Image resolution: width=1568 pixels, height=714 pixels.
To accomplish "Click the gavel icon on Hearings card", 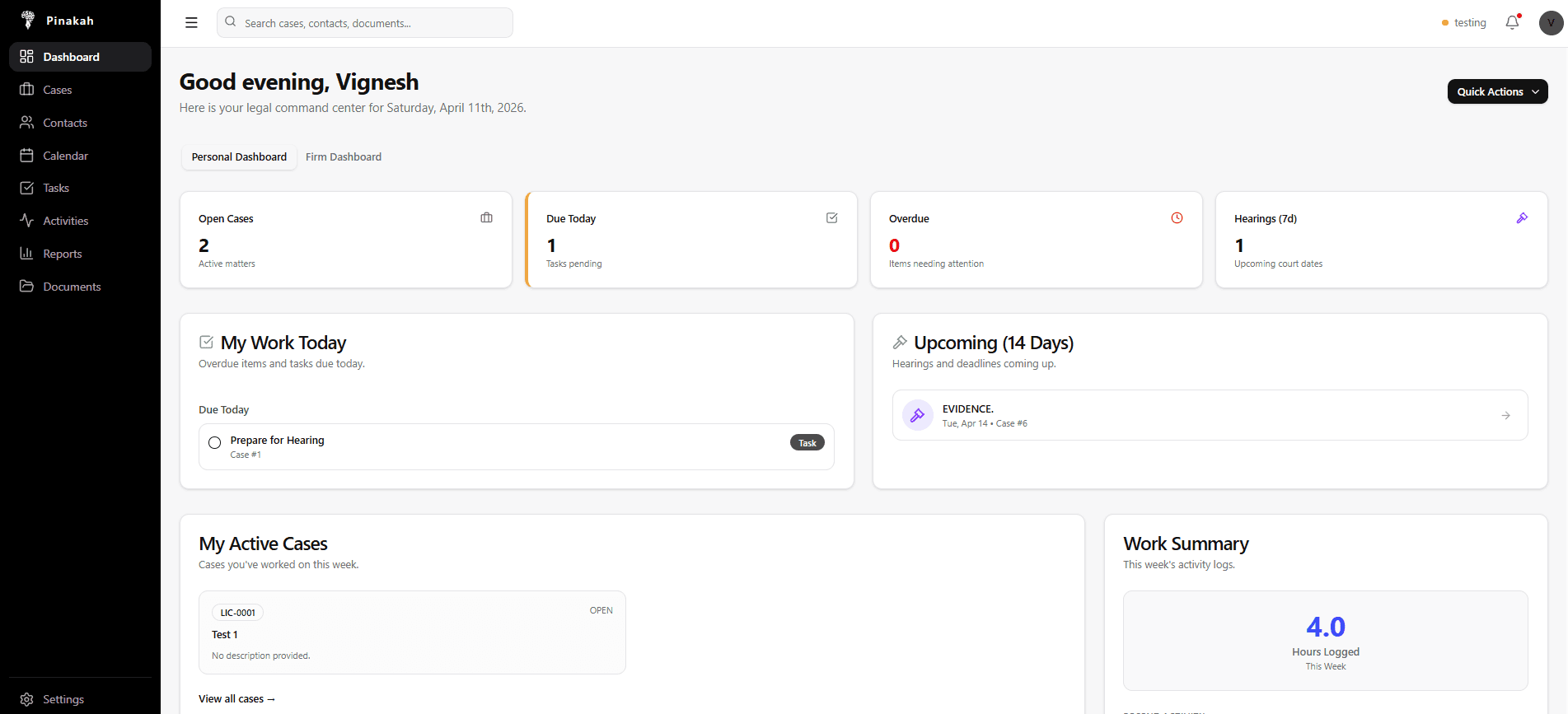I will (1522, 218).
